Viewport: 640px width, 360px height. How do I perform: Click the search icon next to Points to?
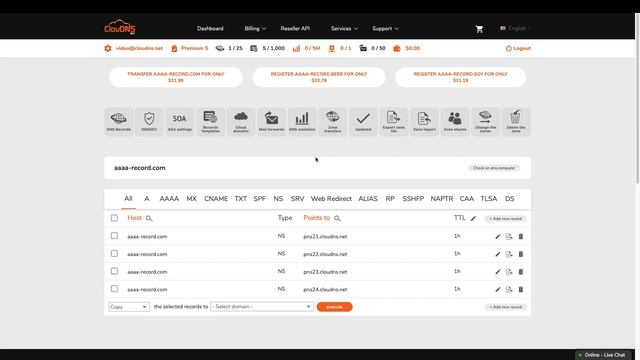pos(337,218)
